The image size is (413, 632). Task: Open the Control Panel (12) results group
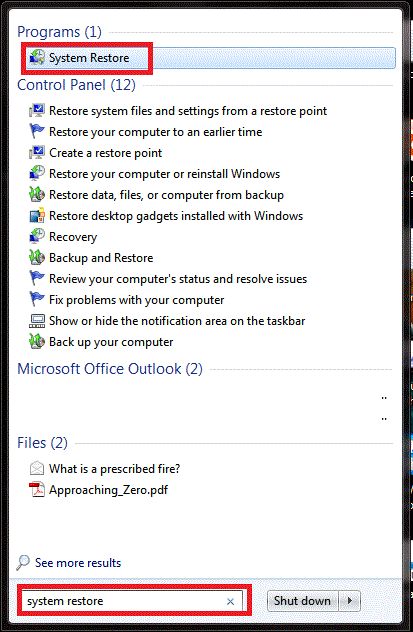click(x=77, y=85)
